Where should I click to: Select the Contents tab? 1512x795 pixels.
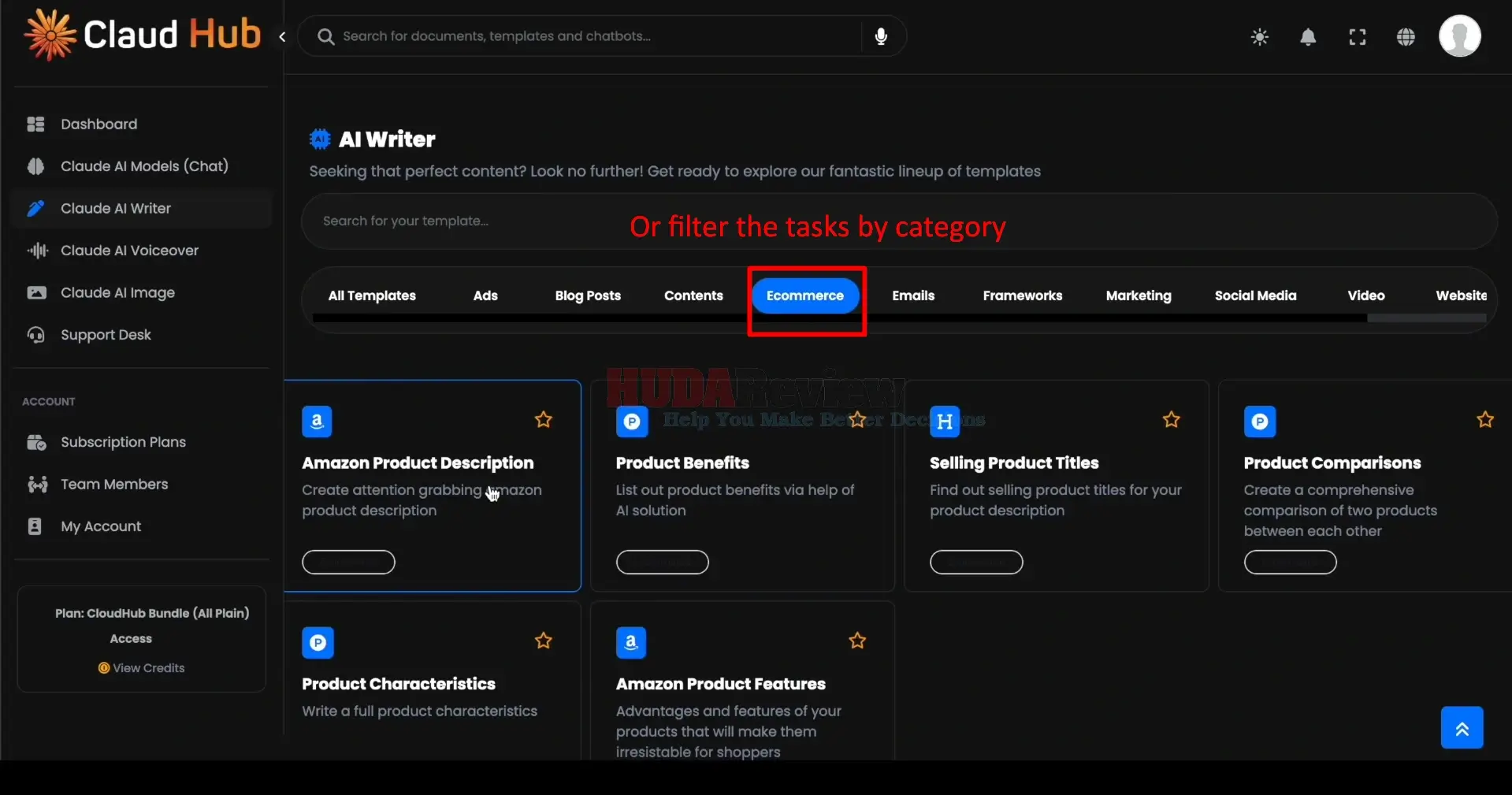tap(693, 295)
